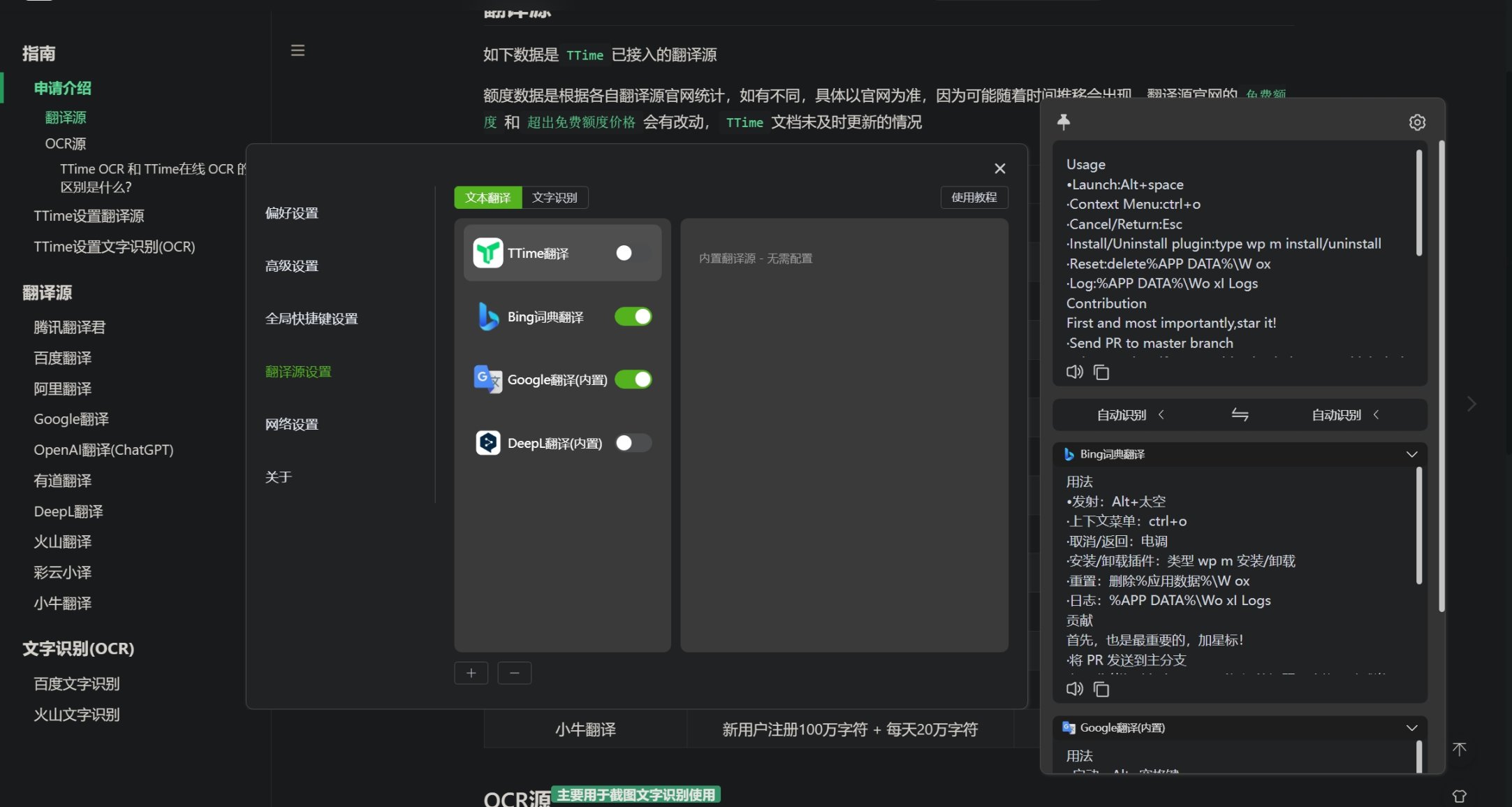This screenshot has width=1512, height=807.
Task: Open target language 自动识别 dropdown
Action: coord(1345,415)
